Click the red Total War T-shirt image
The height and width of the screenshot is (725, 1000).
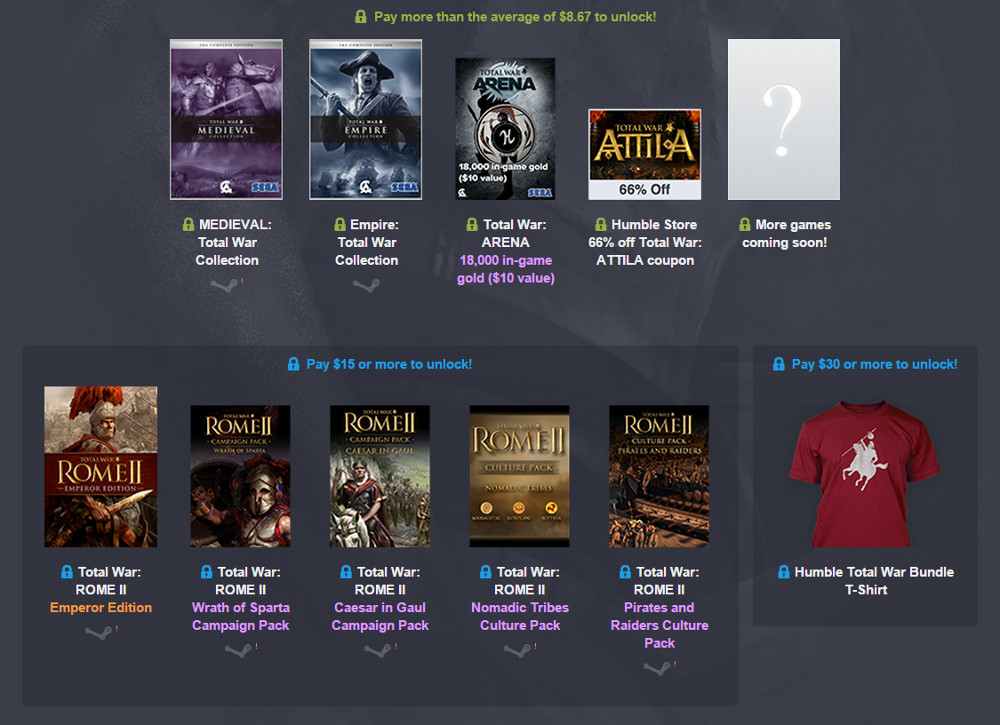(865, 473)
